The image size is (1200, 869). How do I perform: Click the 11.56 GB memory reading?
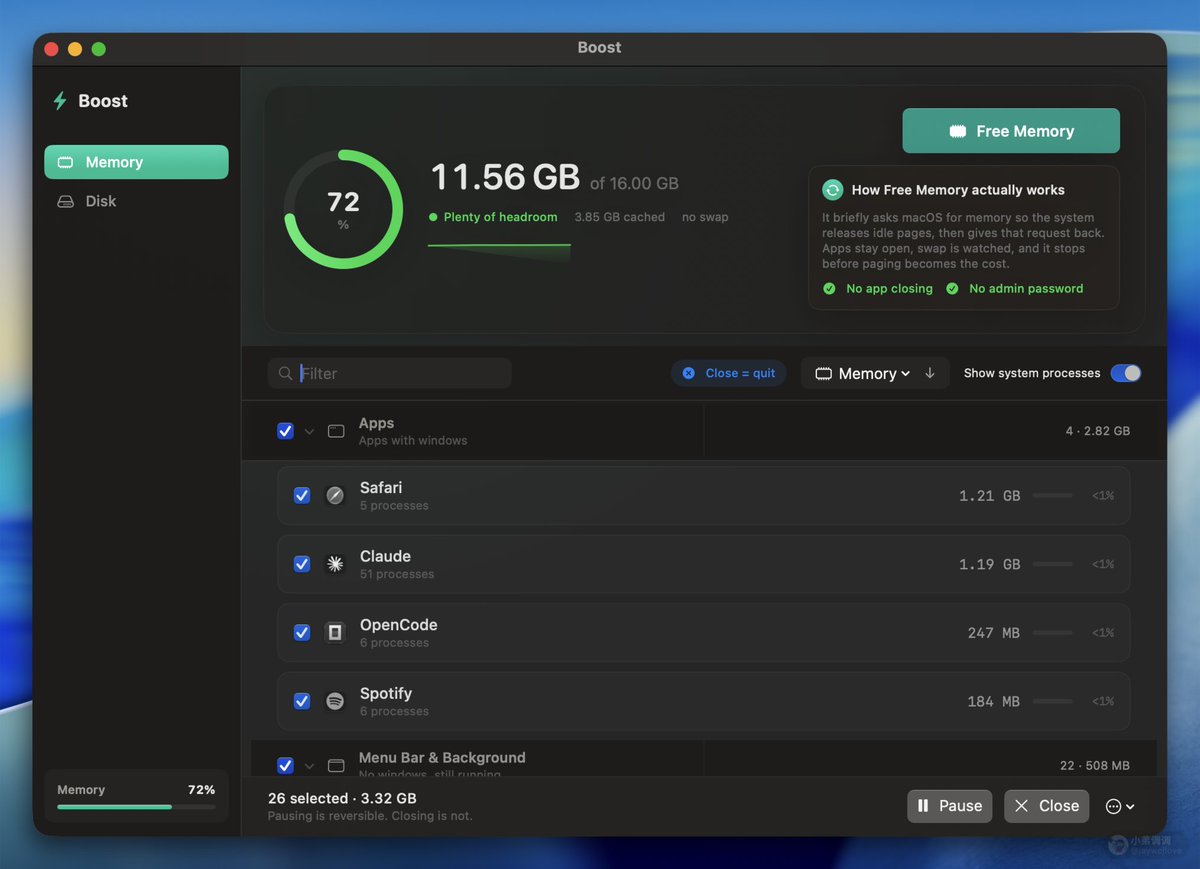(505, 177)
